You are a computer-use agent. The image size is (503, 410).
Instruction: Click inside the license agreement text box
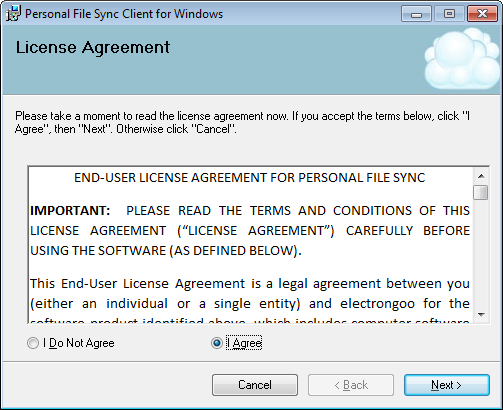(x=250, y=245)
